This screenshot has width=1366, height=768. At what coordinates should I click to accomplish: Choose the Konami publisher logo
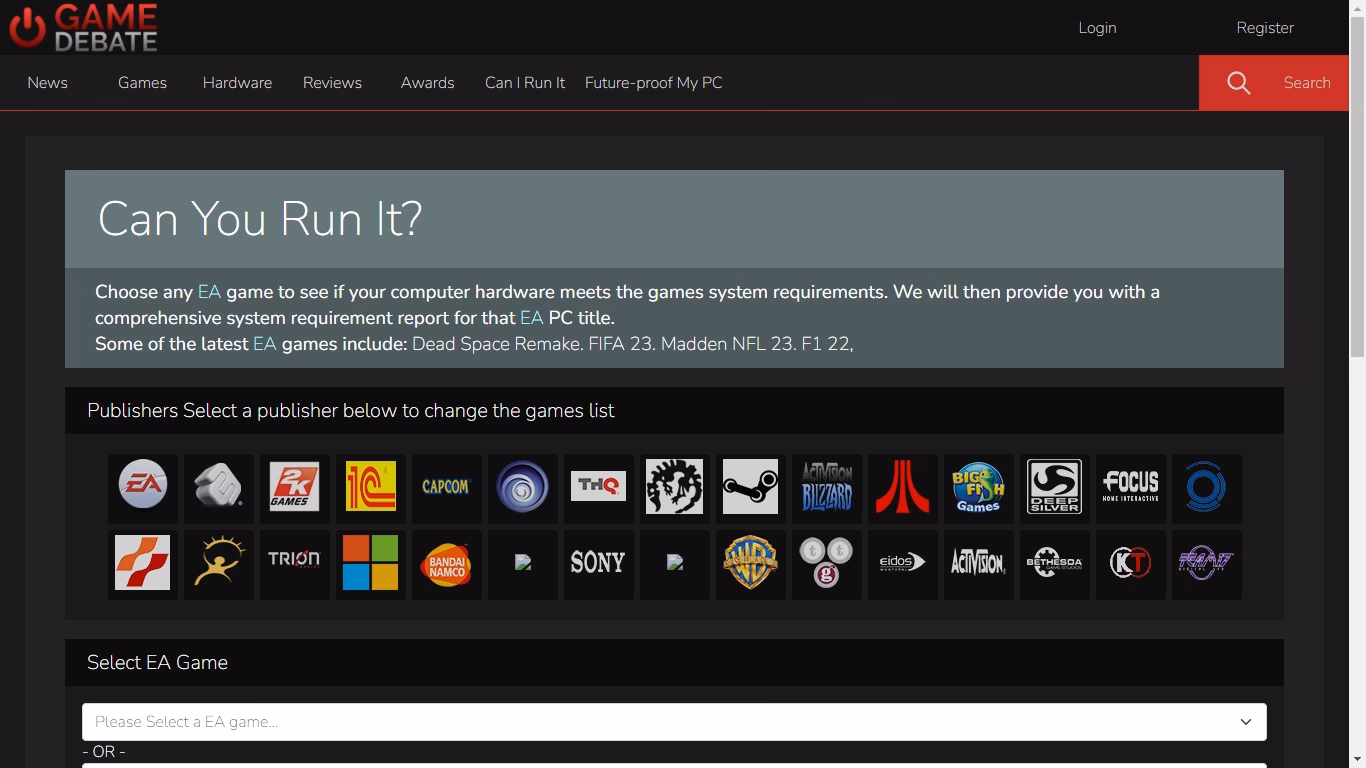(143, 563)
